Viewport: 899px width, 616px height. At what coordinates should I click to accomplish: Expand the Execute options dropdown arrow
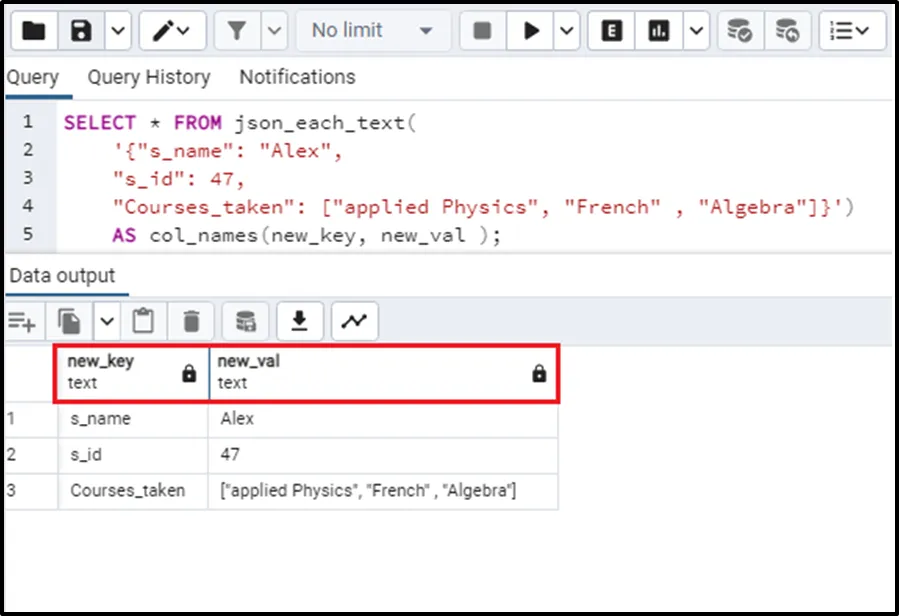coord(567,31)
